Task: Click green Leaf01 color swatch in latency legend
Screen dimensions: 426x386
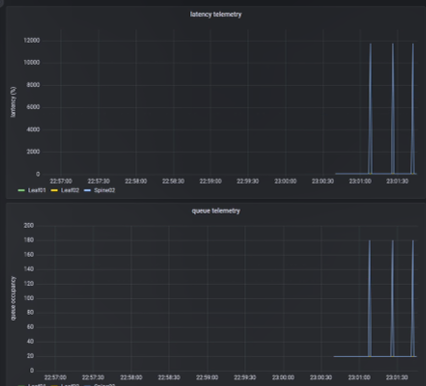Action: click(21, 190)
